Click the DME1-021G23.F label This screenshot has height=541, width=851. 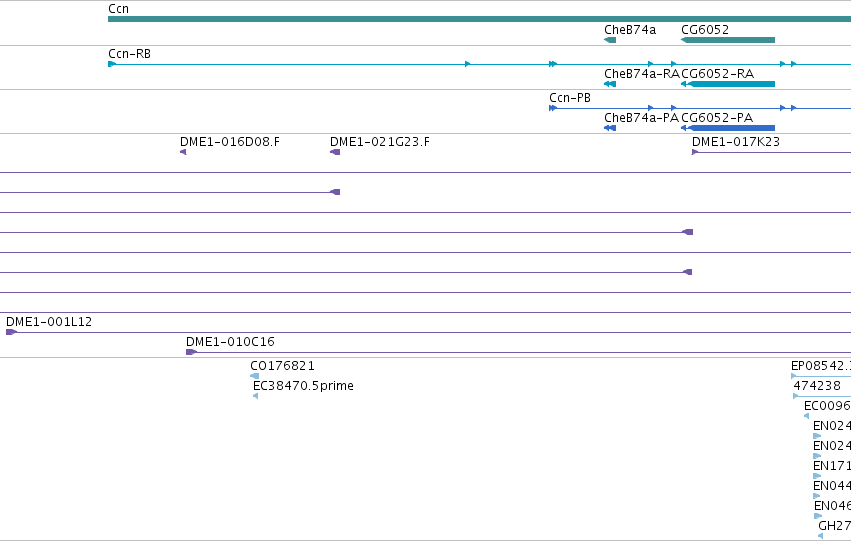[379, 142]
